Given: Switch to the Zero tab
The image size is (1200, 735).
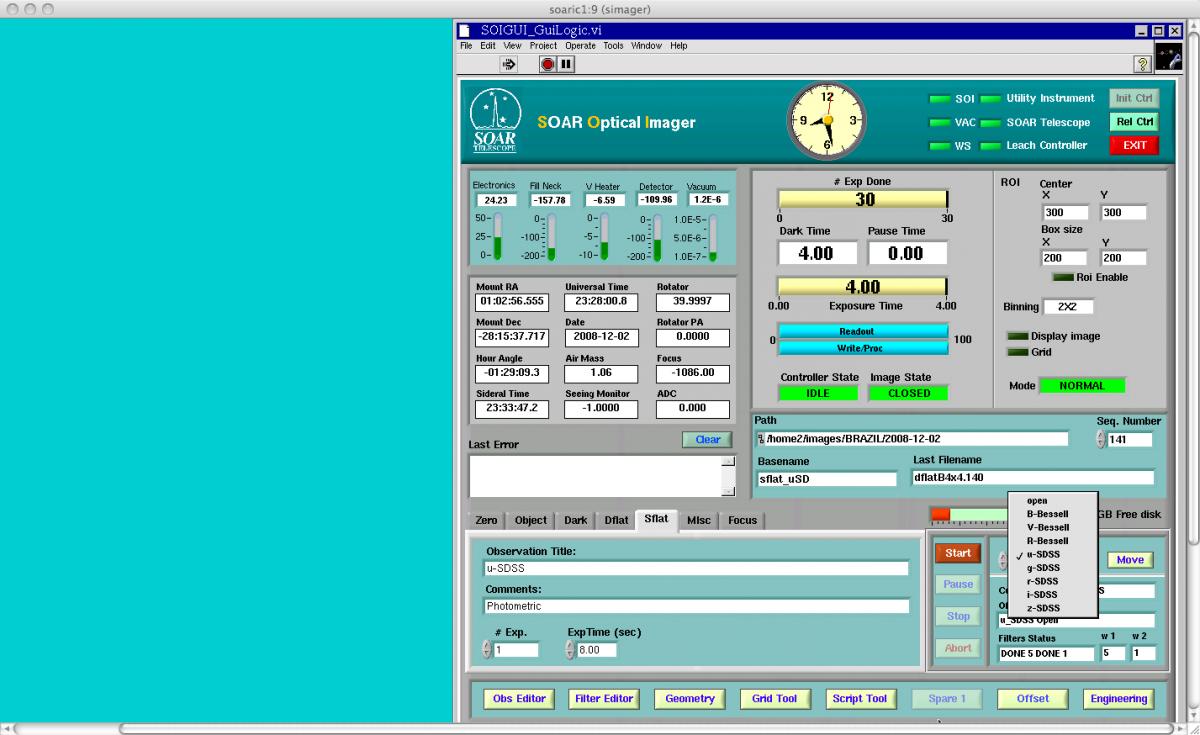Looking at the screenshot, I should tap(486, 520).
